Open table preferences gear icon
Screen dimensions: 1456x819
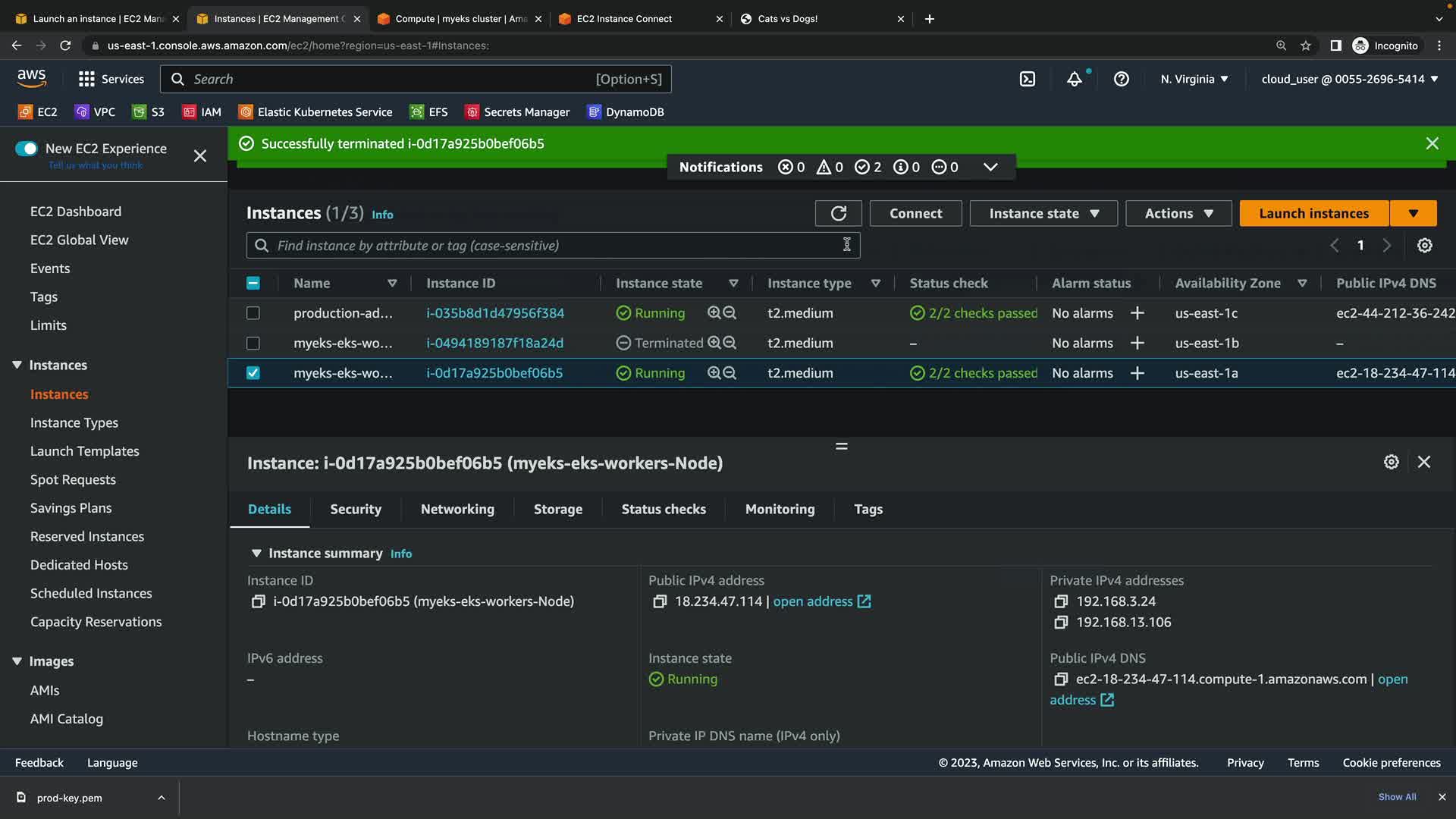(x=1425, y=246)
